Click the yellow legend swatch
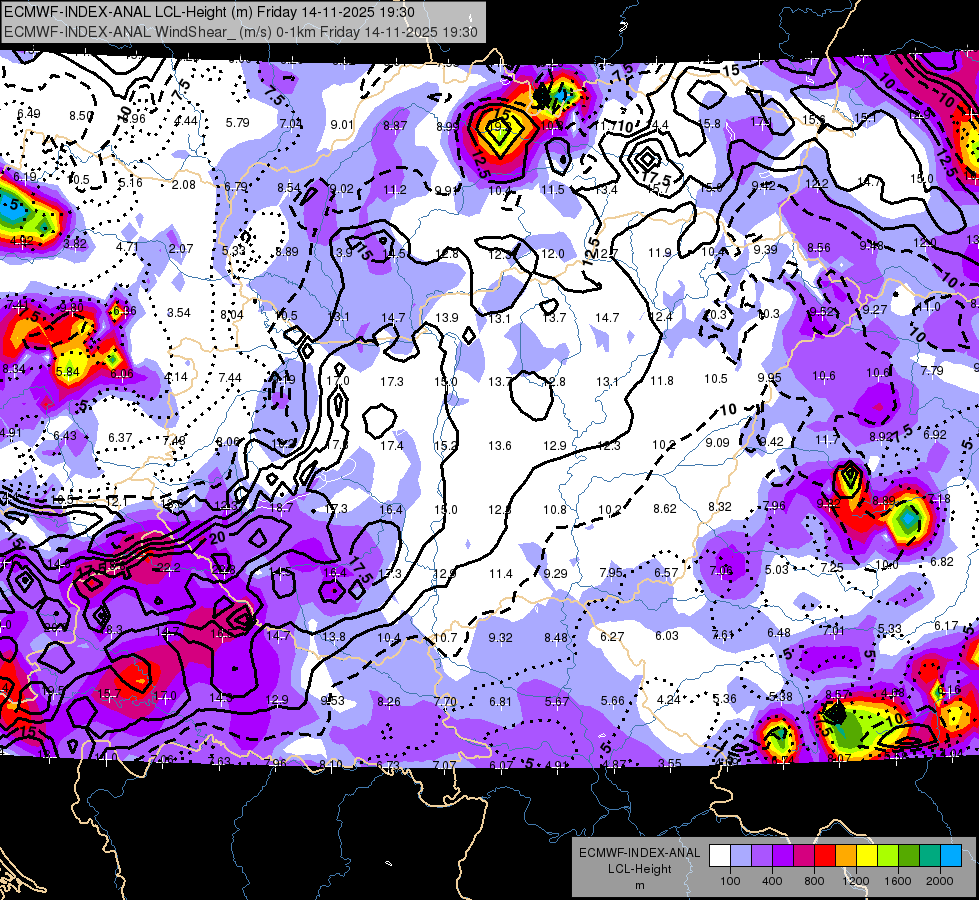Image resolution: width=979 pixels, height=900 pixels. (x=867, y=856)
